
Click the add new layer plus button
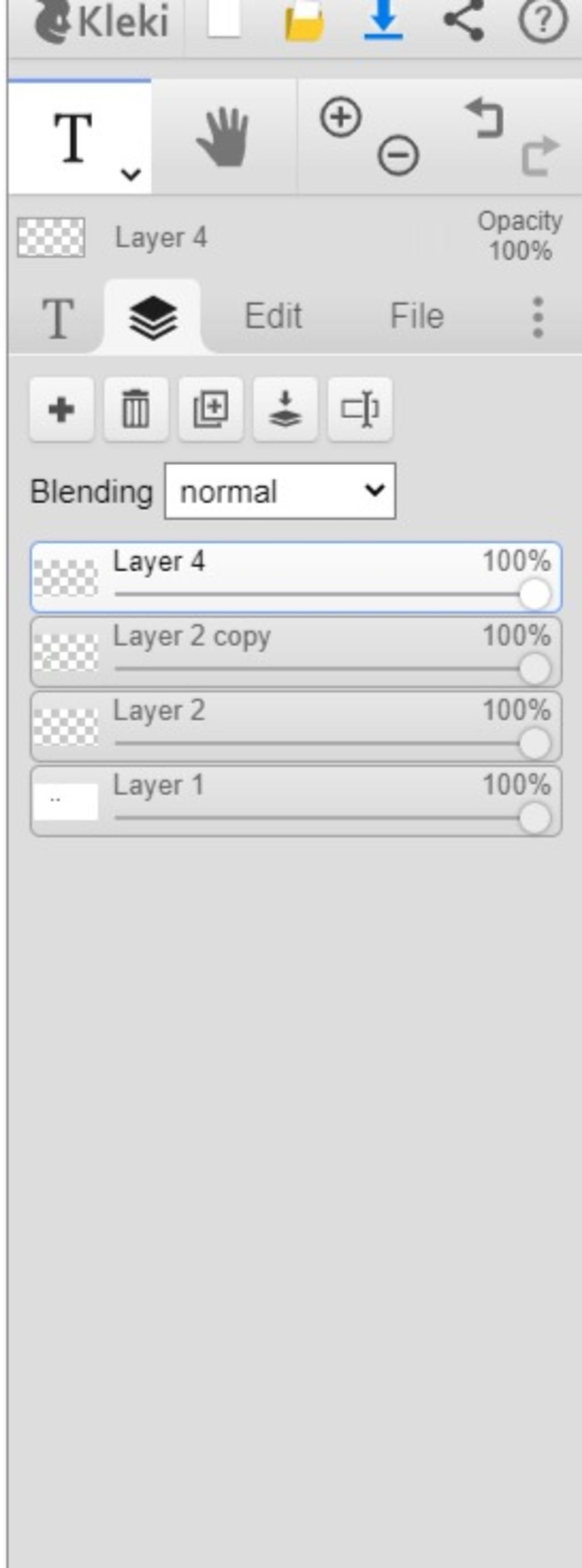click(x=61, y=409)
